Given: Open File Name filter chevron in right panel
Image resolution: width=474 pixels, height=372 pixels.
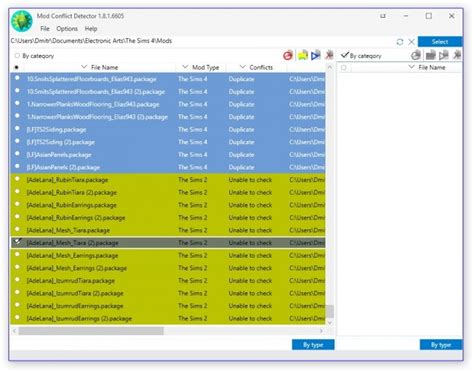Looking at the screenshot, I should coord(412,67).
